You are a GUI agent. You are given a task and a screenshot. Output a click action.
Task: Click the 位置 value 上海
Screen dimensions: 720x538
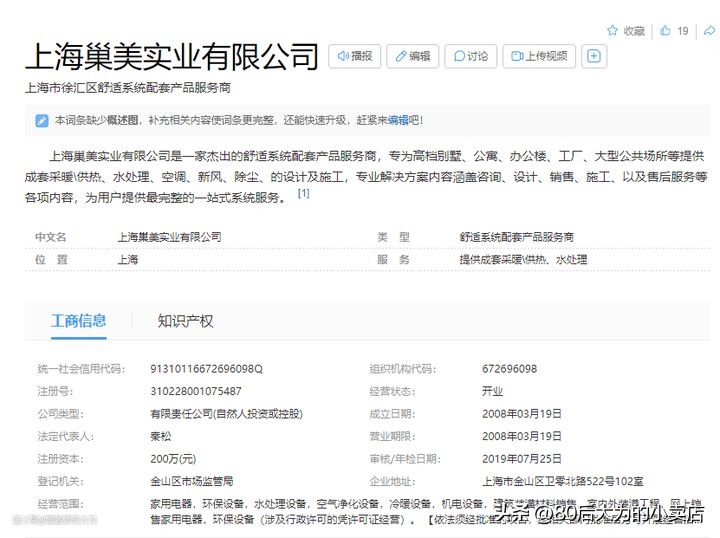click(x=128, y=259)
